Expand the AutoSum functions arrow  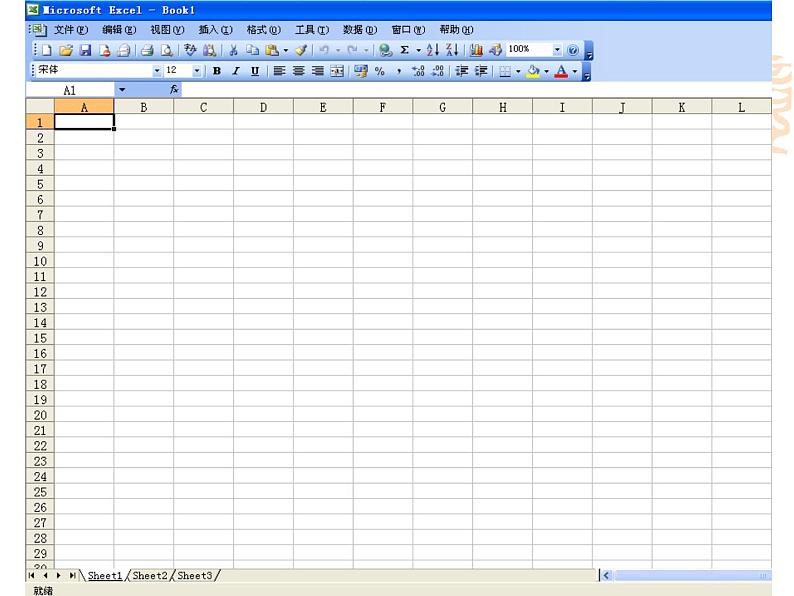(418, 50)
